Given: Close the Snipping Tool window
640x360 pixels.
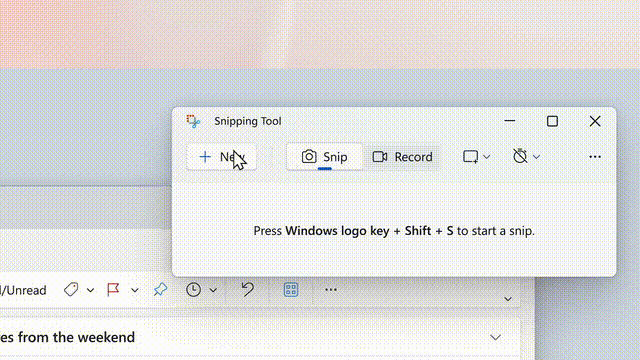Looking at the screenshot, I should pyautogui.click(x=595, y=121).
